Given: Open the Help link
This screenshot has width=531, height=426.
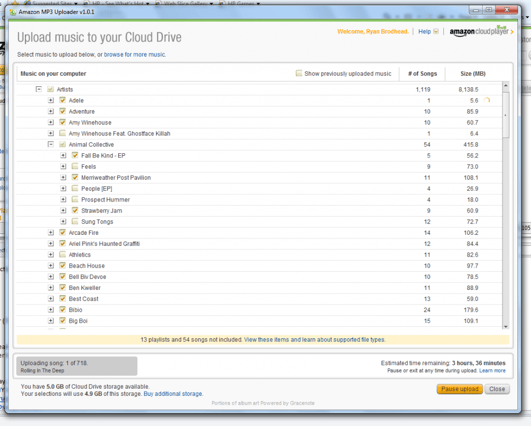Looking at the screenshot, I should [424, 31].
